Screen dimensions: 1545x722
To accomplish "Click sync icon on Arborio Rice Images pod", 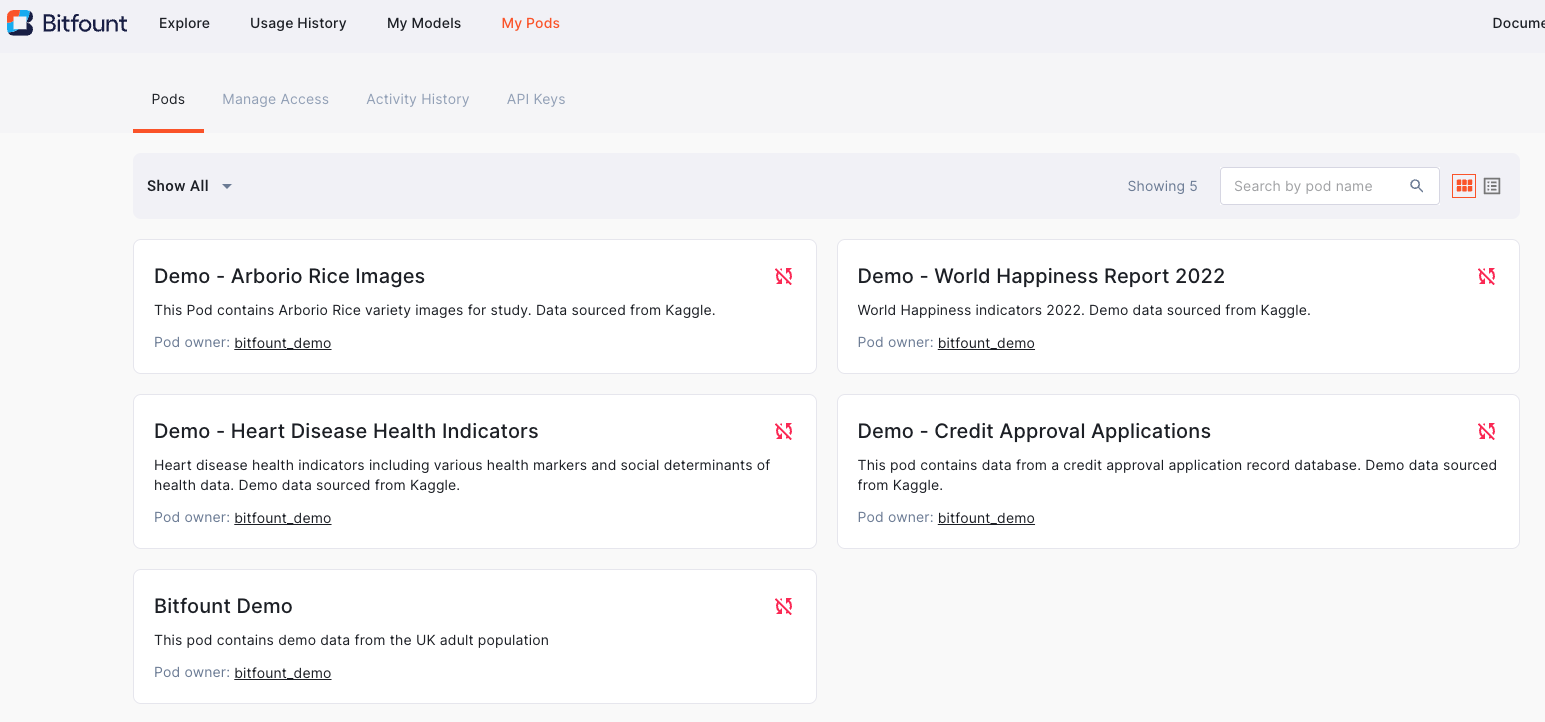I will tap(784, 276).
